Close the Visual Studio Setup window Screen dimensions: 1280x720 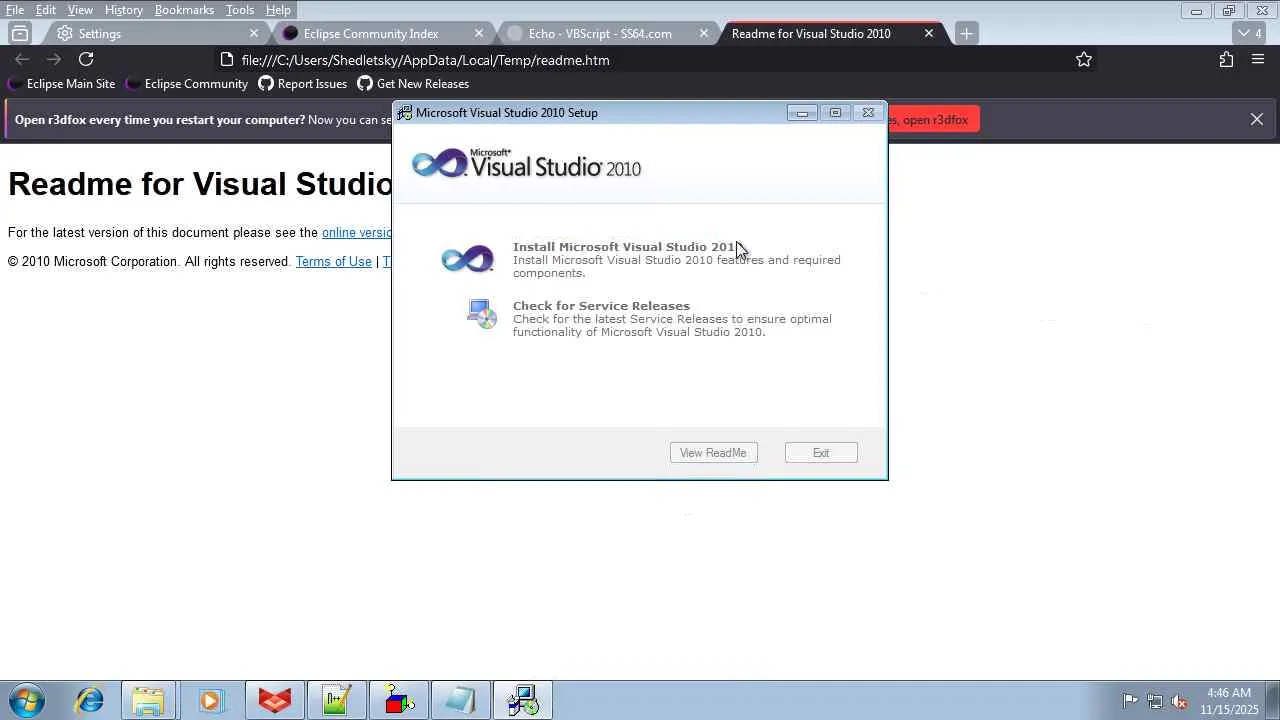coord(868,113)
